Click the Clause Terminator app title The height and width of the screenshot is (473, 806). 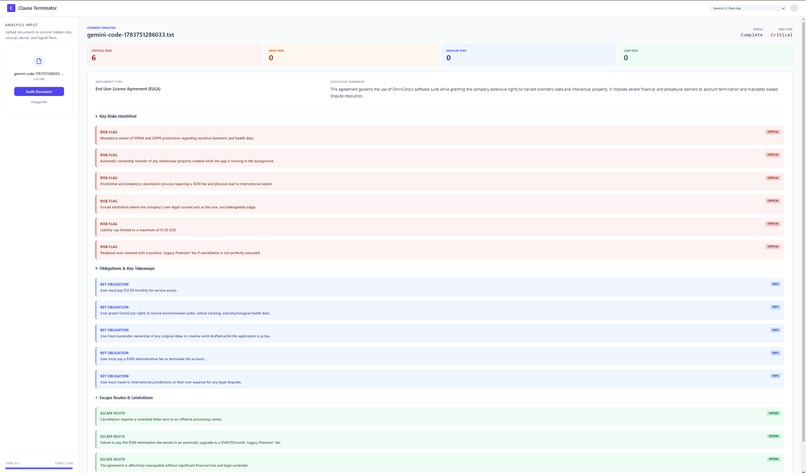coord(38,8)
